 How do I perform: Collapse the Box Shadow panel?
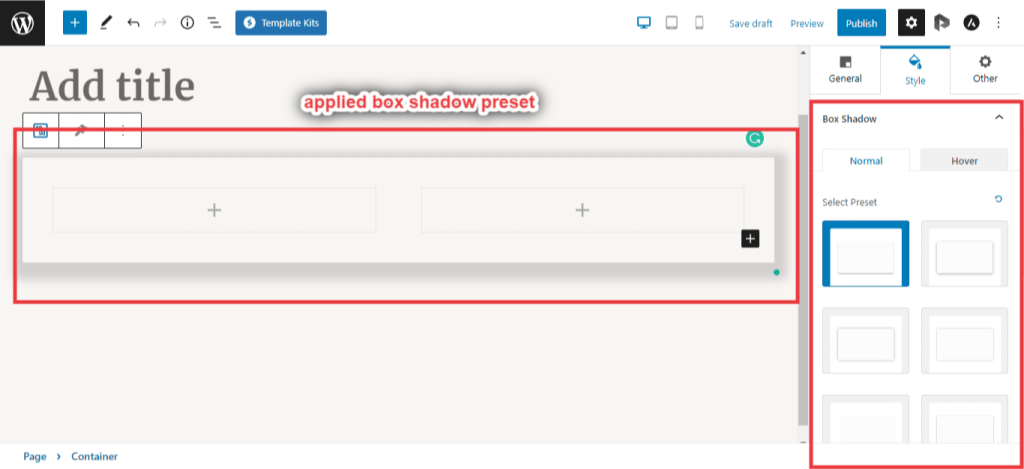[998, 118]
